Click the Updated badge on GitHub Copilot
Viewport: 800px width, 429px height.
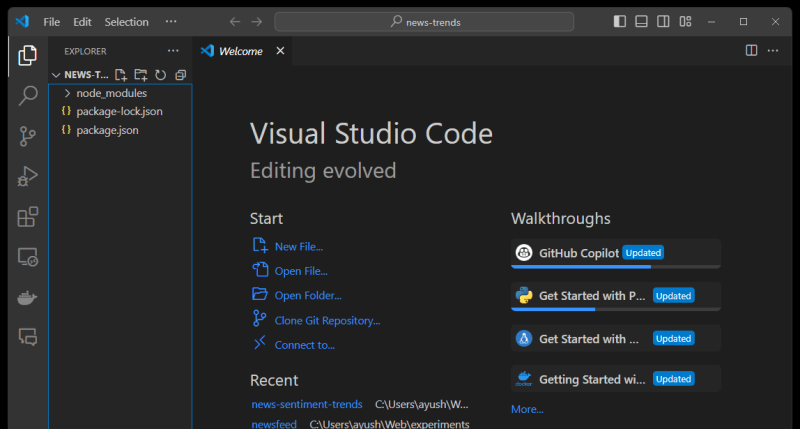click(643, 253)
